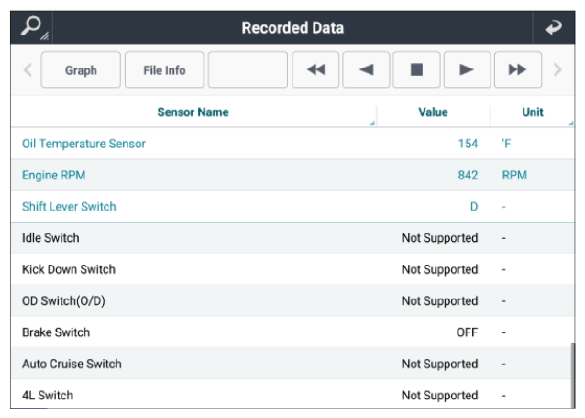Click the 154 oil temperature value

468,143
